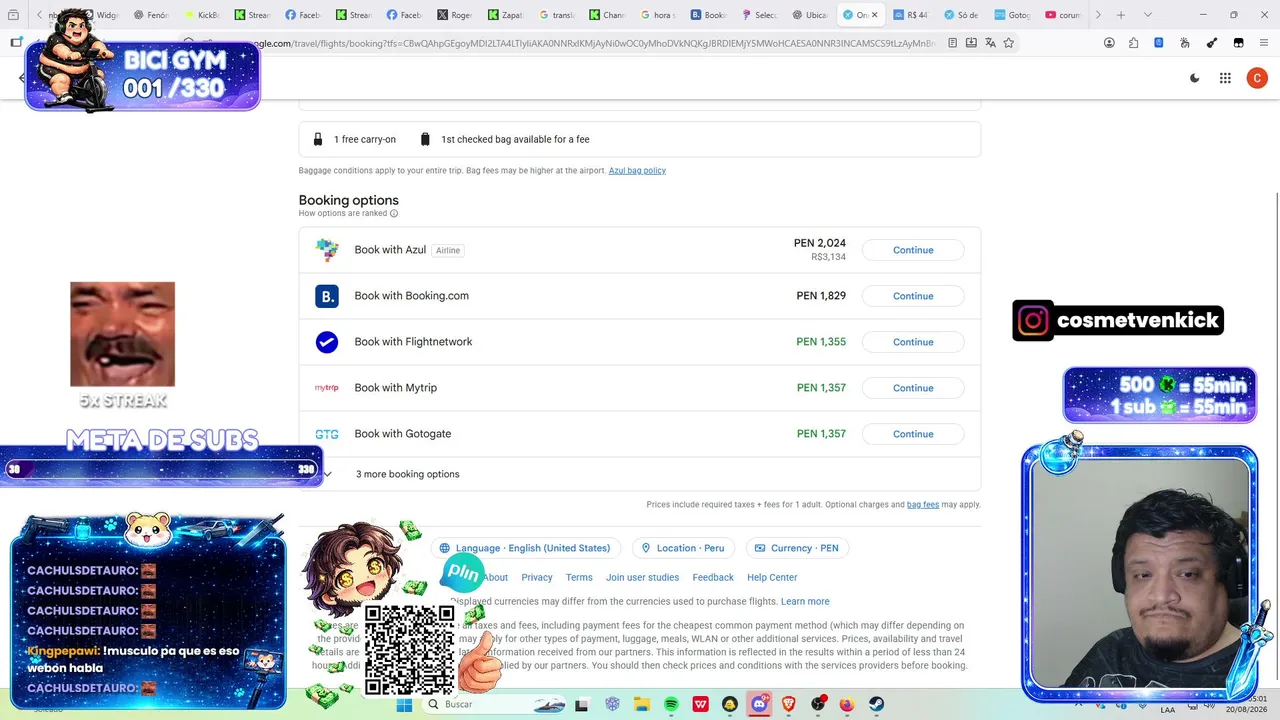The height and width of the screenshot is (720, 1280).
Task: Click the 'PEN 1,355' Flightnetwork price
Action: 821,342
